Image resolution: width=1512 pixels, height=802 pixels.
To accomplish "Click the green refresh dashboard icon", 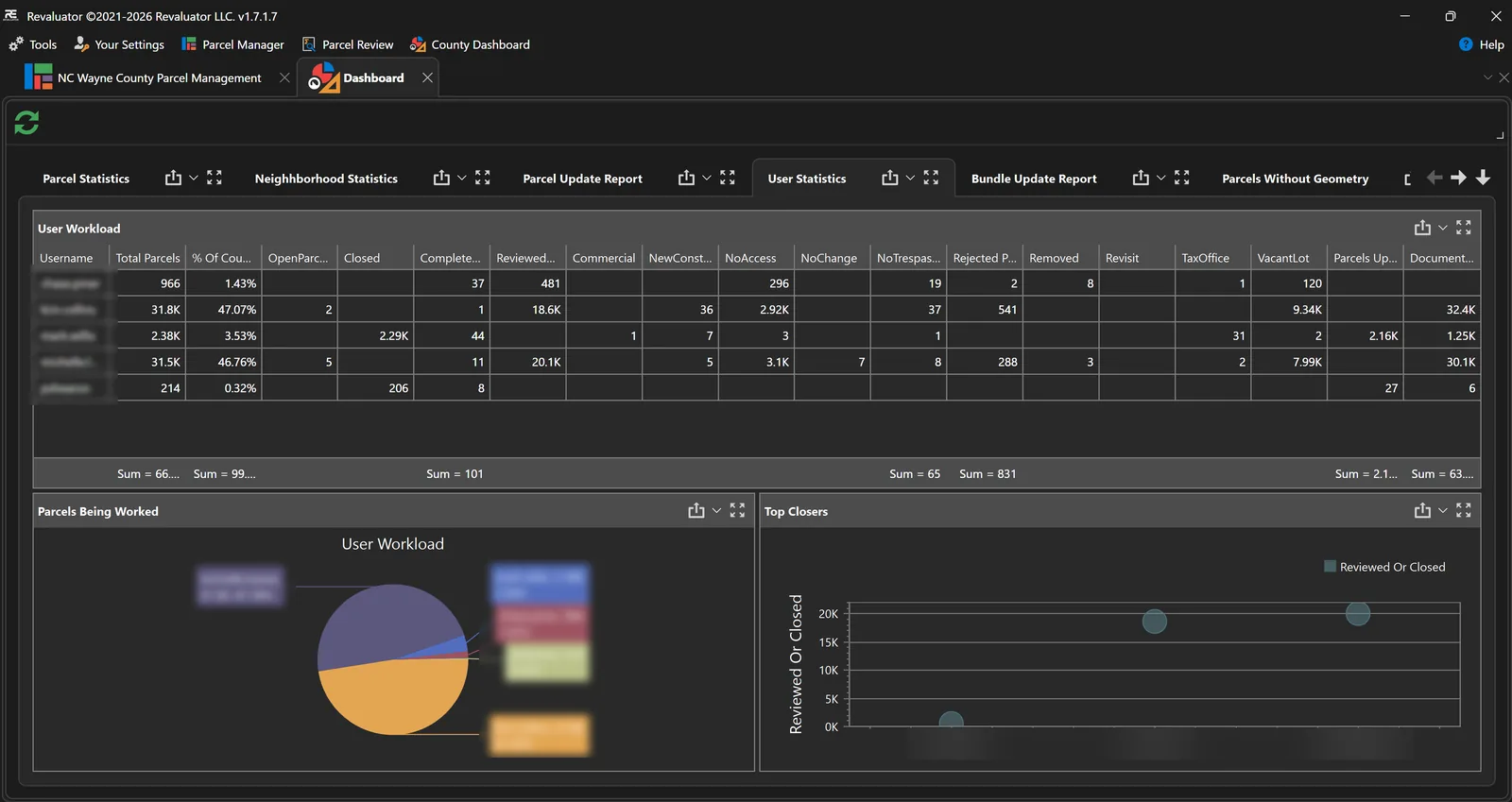I will click(x=26, y=123).
